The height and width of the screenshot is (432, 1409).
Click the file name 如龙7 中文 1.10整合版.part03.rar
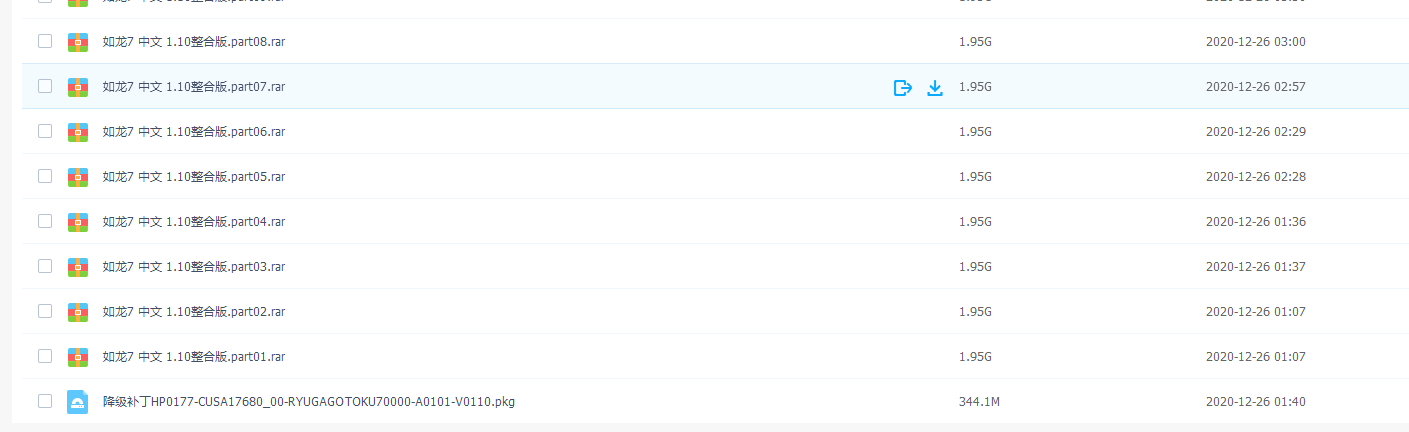pos(194,267)
